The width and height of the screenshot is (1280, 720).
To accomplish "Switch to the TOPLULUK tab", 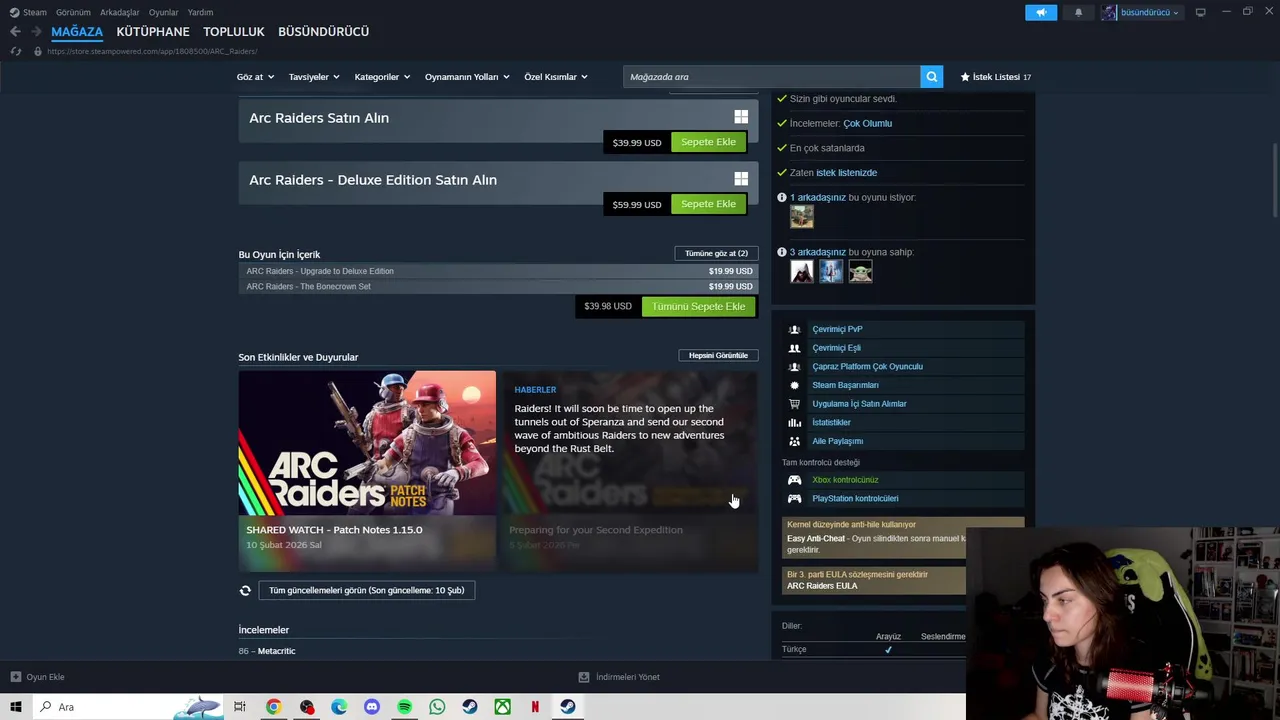I will point(234,32).
